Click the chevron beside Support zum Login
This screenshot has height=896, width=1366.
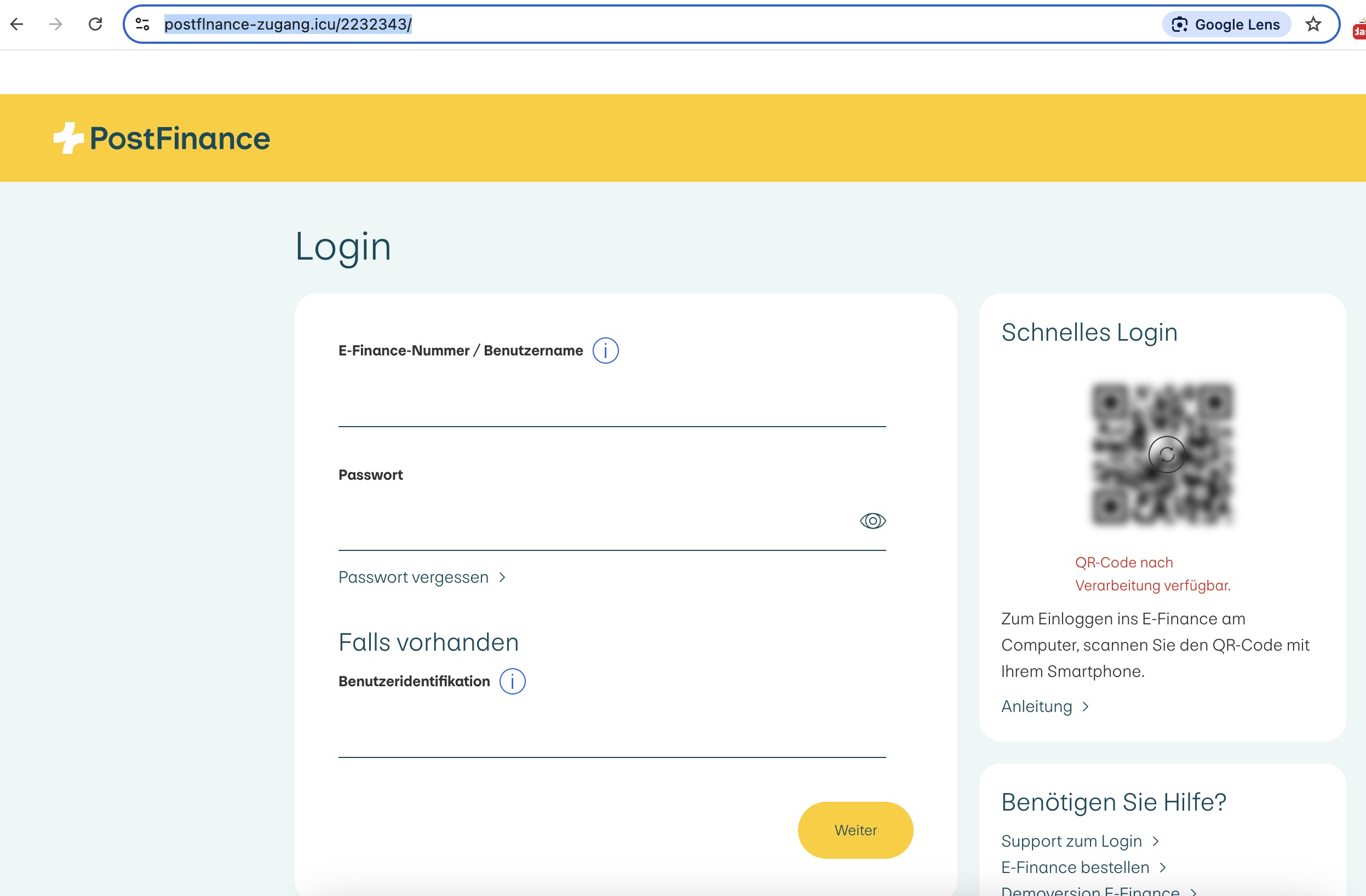1156,841
